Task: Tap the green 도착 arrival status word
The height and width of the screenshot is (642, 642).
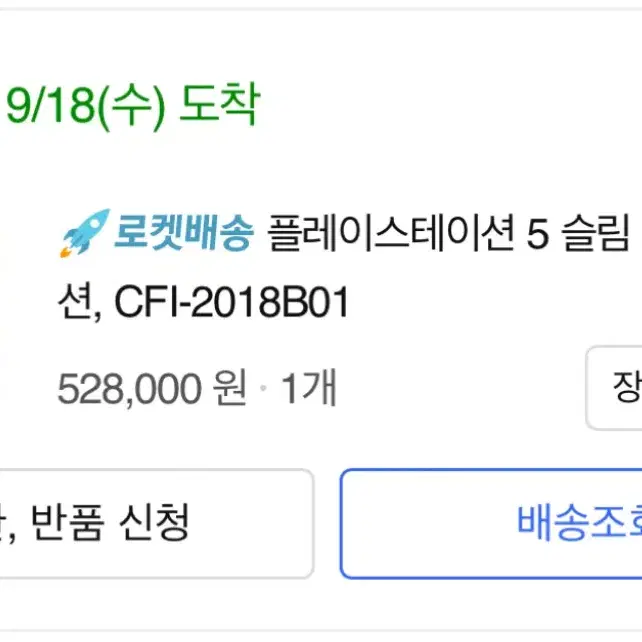Action: point(220,103)
